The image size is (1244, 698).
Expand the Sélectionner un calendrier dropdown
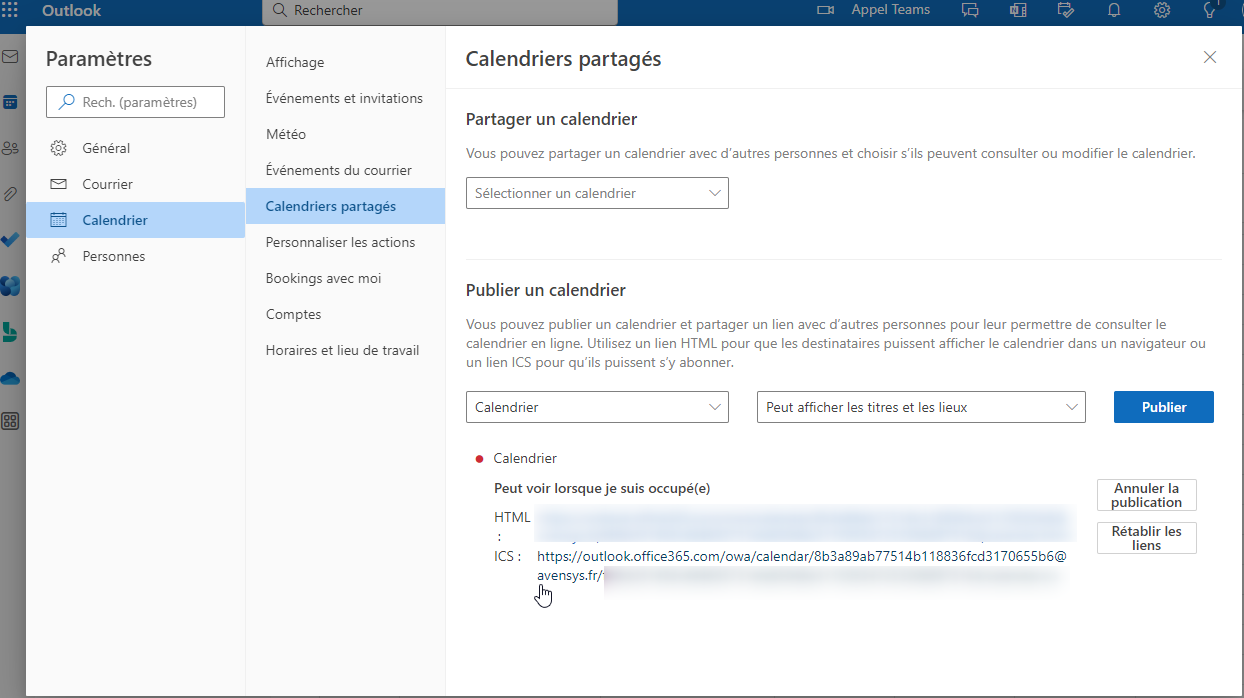[x=597, y=193]
